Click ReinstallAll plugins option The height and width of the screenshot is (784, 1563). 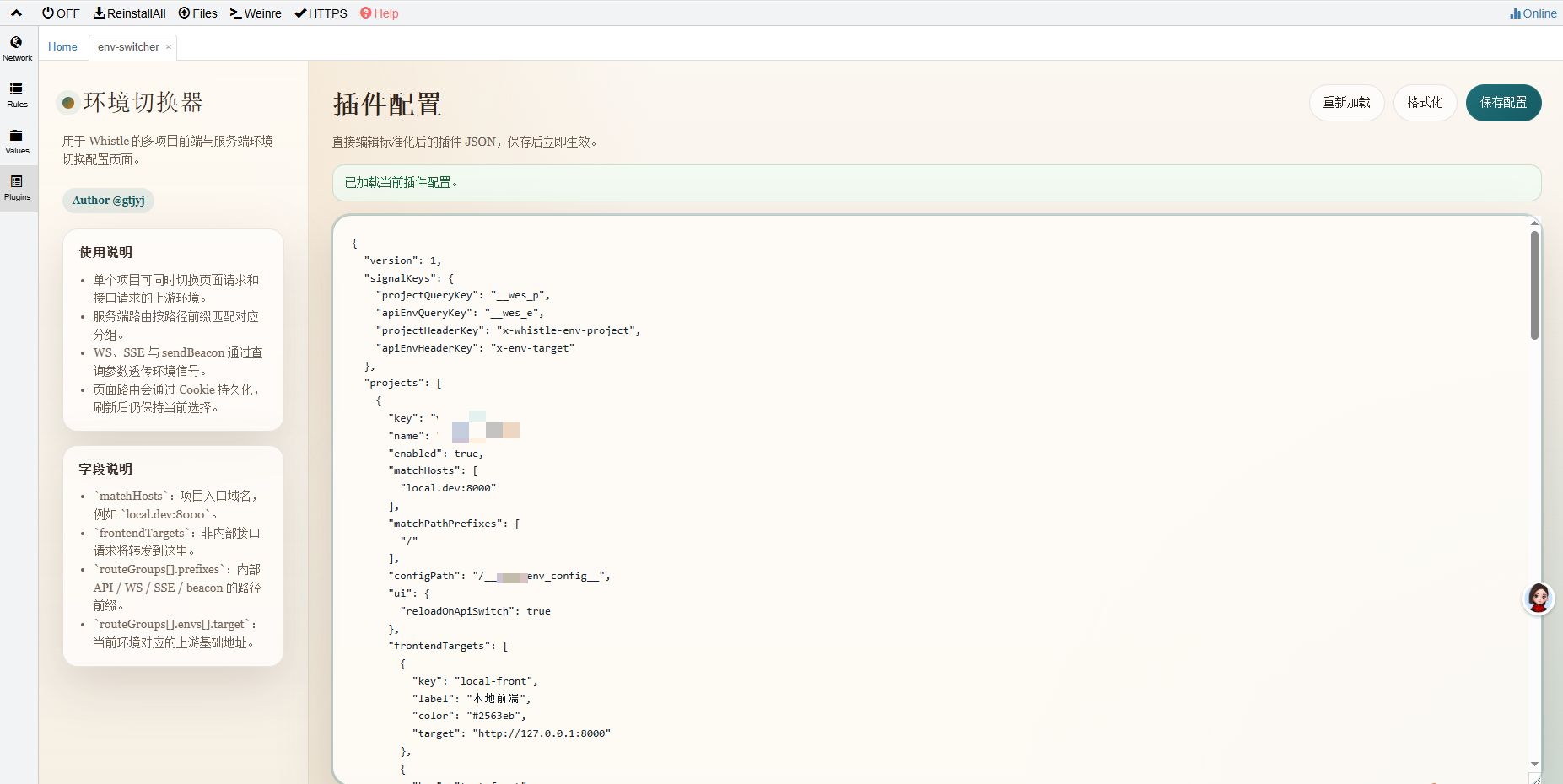click(129, 13)
